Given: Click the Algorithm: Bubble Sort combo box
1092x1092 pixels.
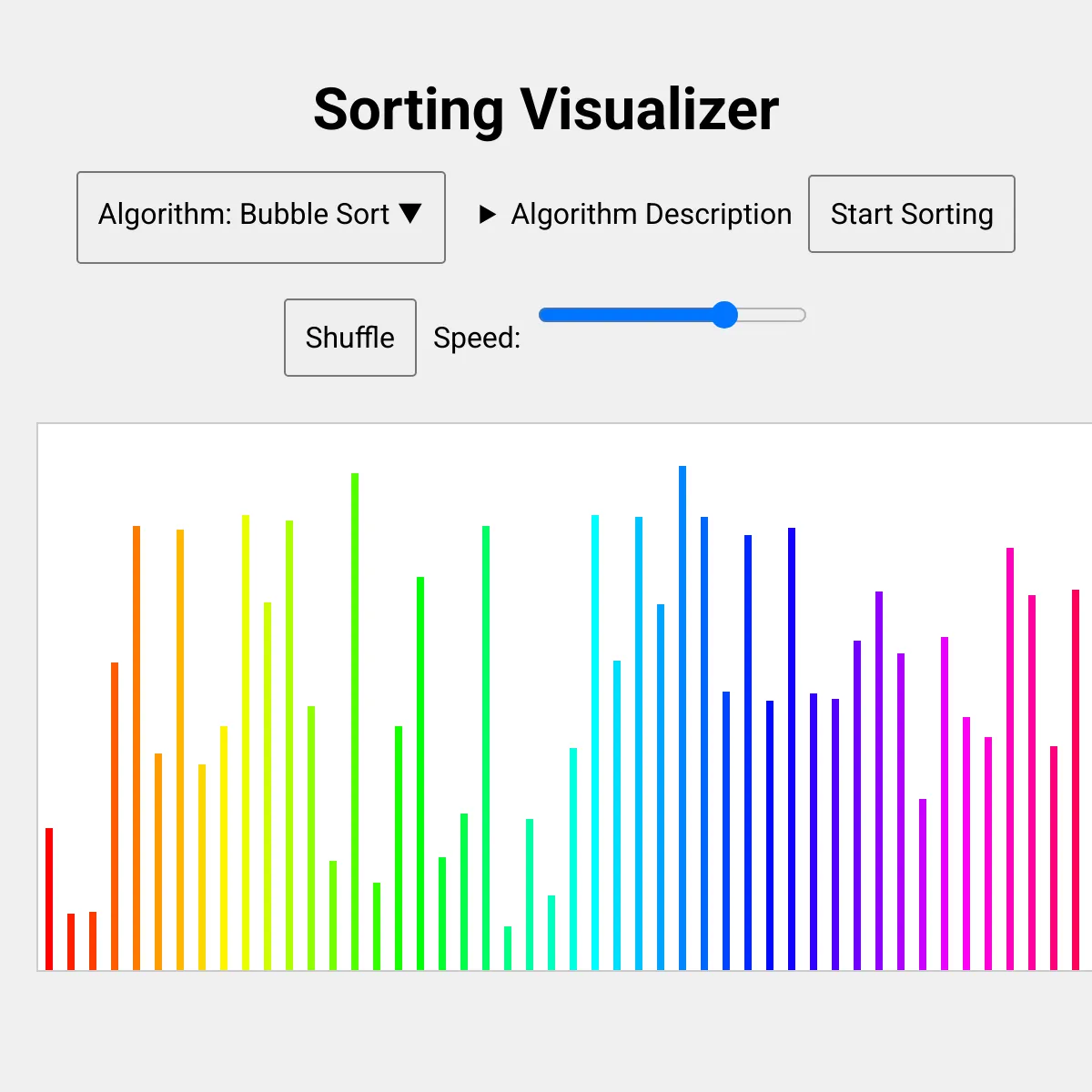Looking at the screenshot, I should click(260, 215).
